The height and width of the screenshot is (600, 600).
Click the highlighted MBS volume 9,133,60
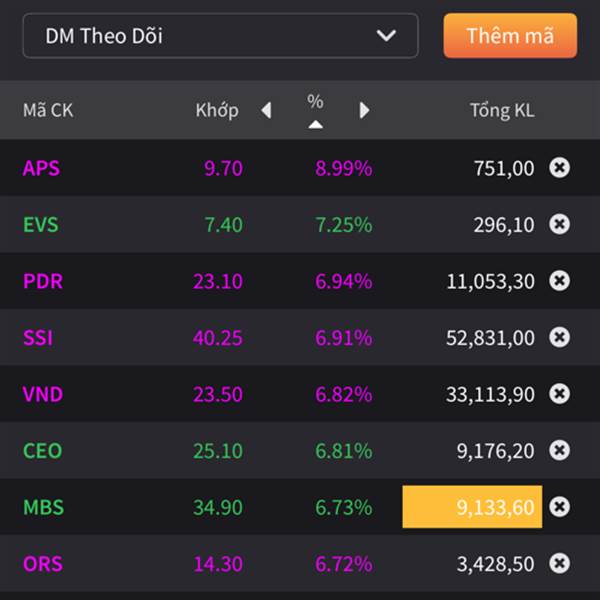[x=472, y=507]
